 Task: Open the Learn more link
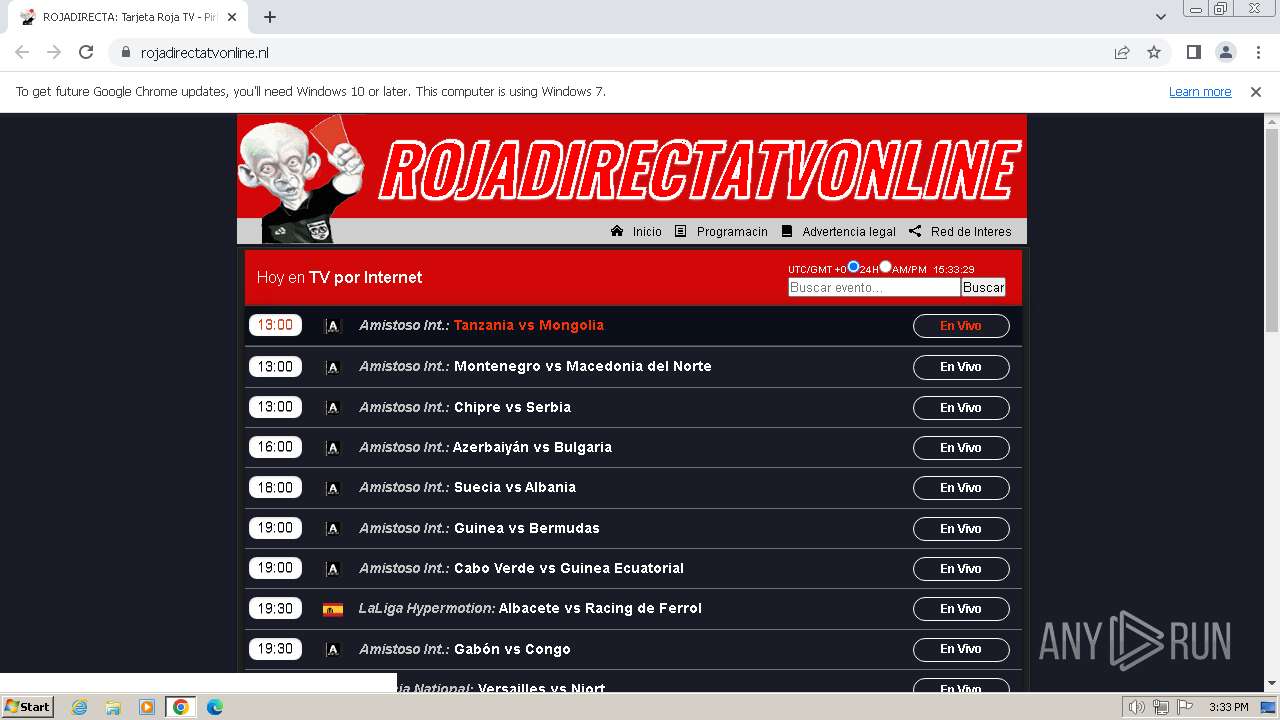click(1200, 92)
